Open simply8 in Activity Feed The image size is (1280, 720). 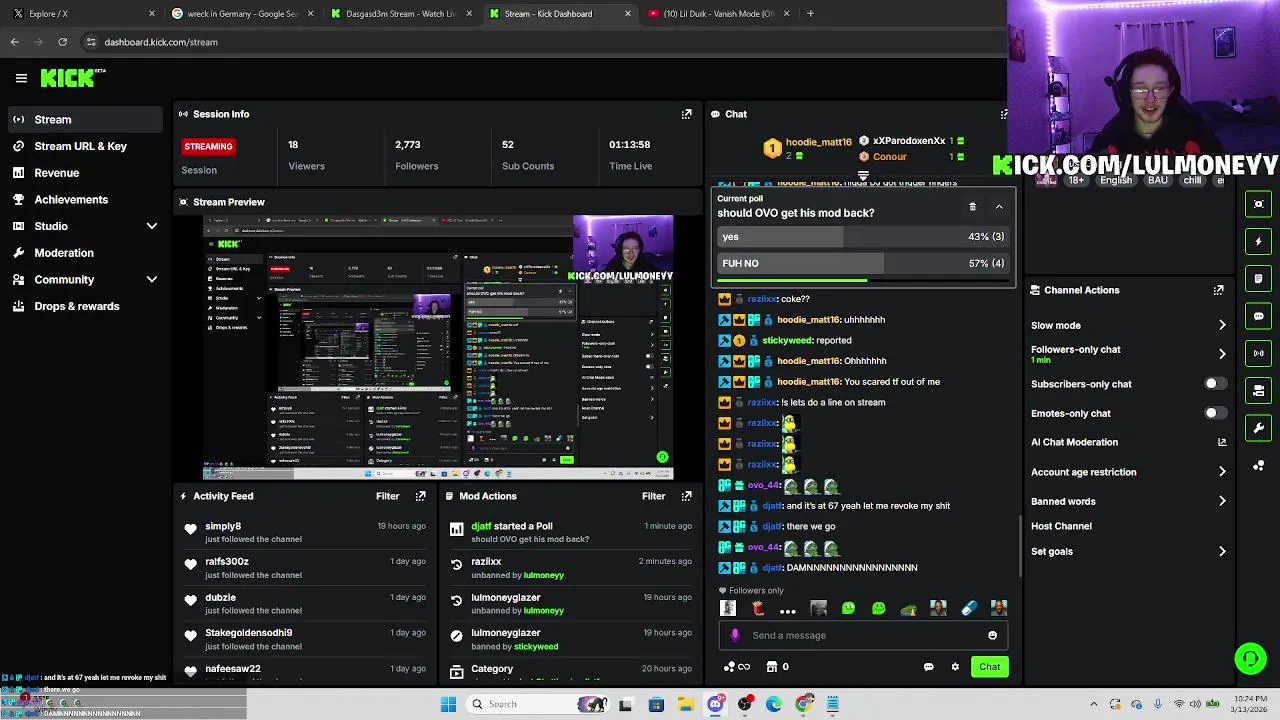(x=223, y=526)
